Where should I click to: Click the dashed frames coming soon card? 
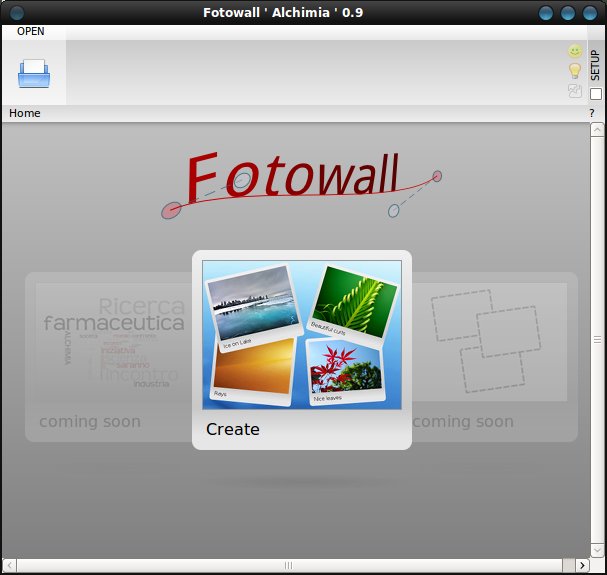[x=495, y=357]
